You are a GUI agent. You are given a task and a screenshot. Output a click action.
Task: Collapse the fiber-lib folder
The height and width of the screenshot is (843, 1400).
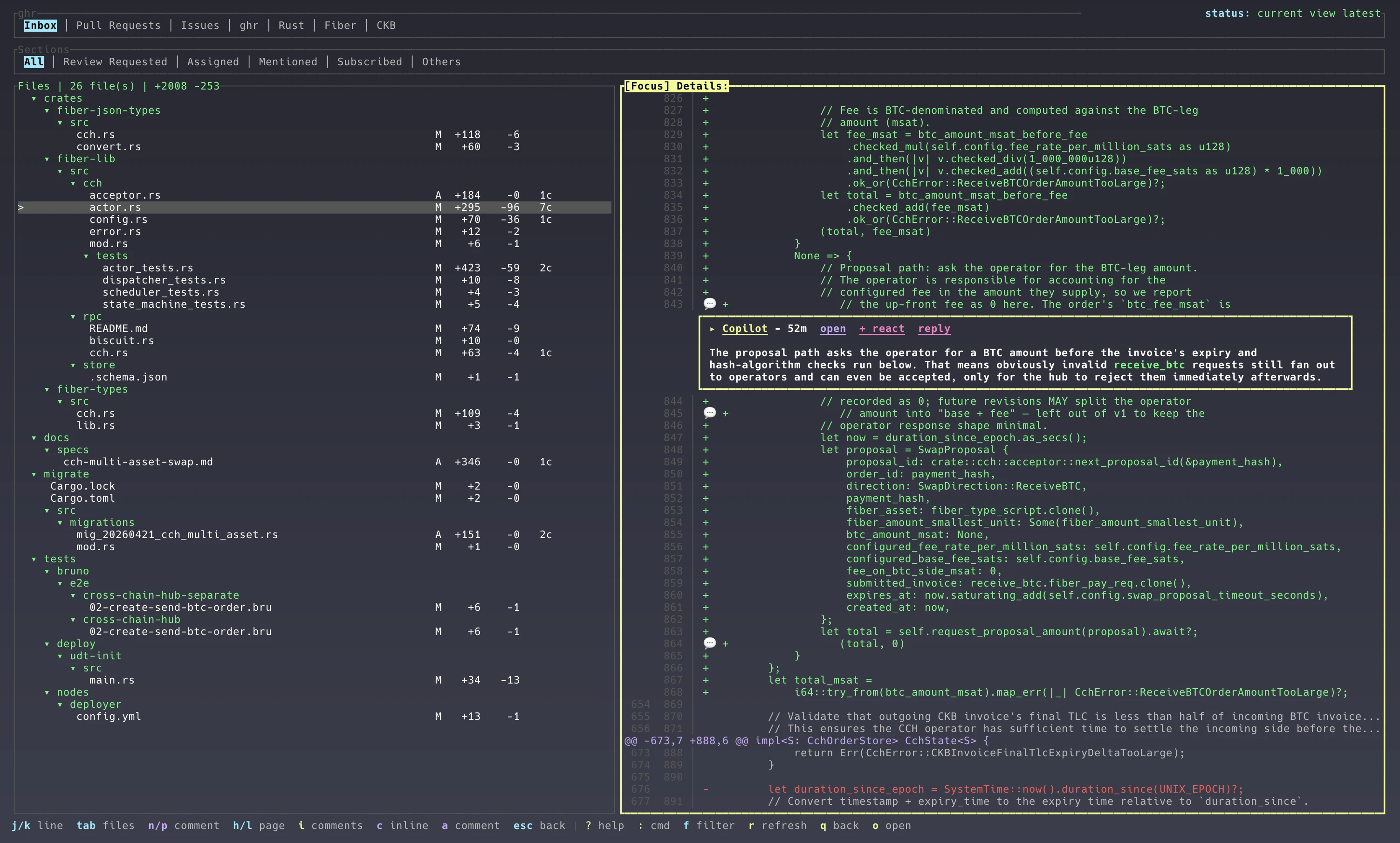click(x=47, y=159)
